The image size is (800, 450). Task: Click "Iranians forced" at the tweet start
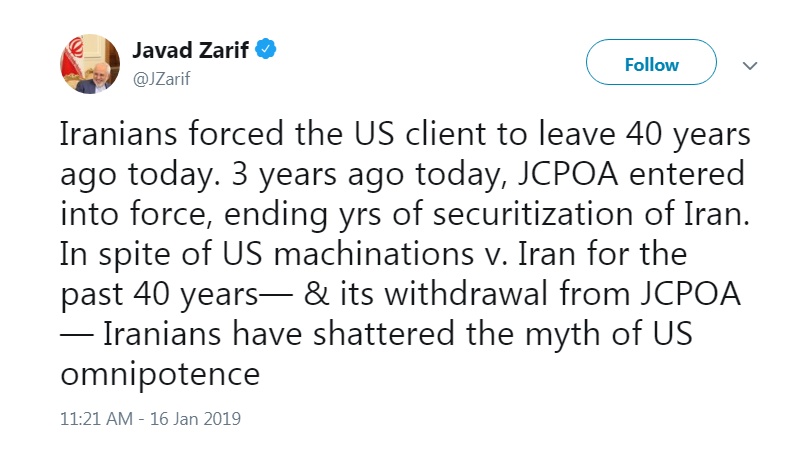point(165,133)
